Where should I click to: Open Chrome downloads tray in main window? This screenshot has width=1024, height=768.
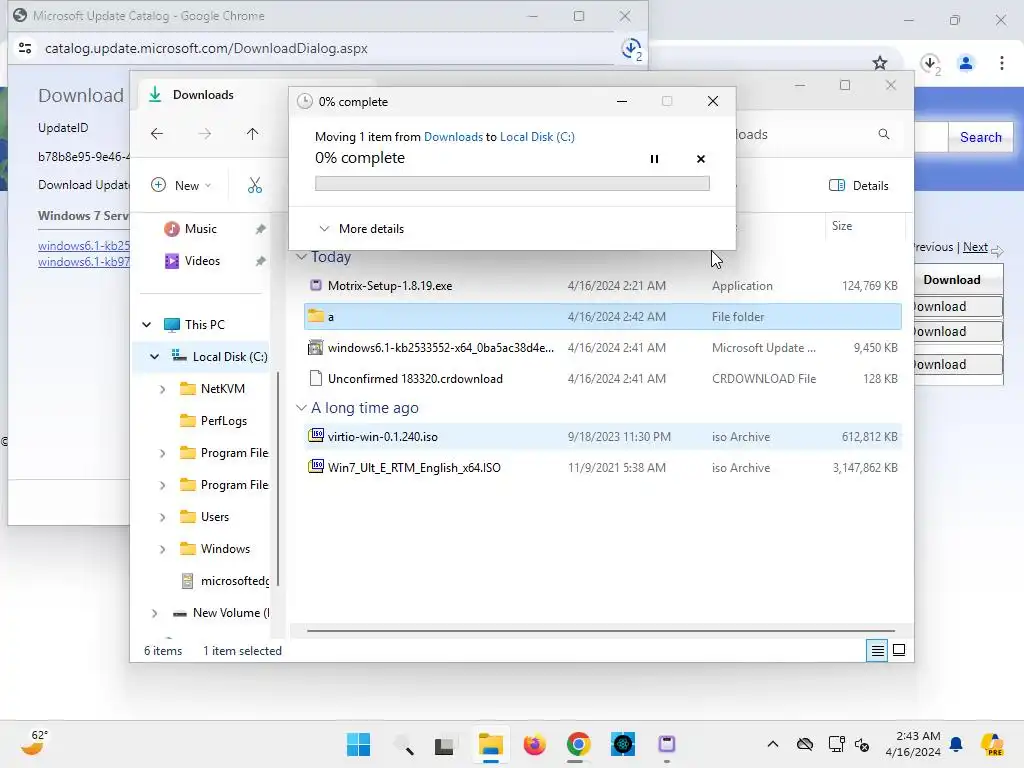(x=930, y=64)
